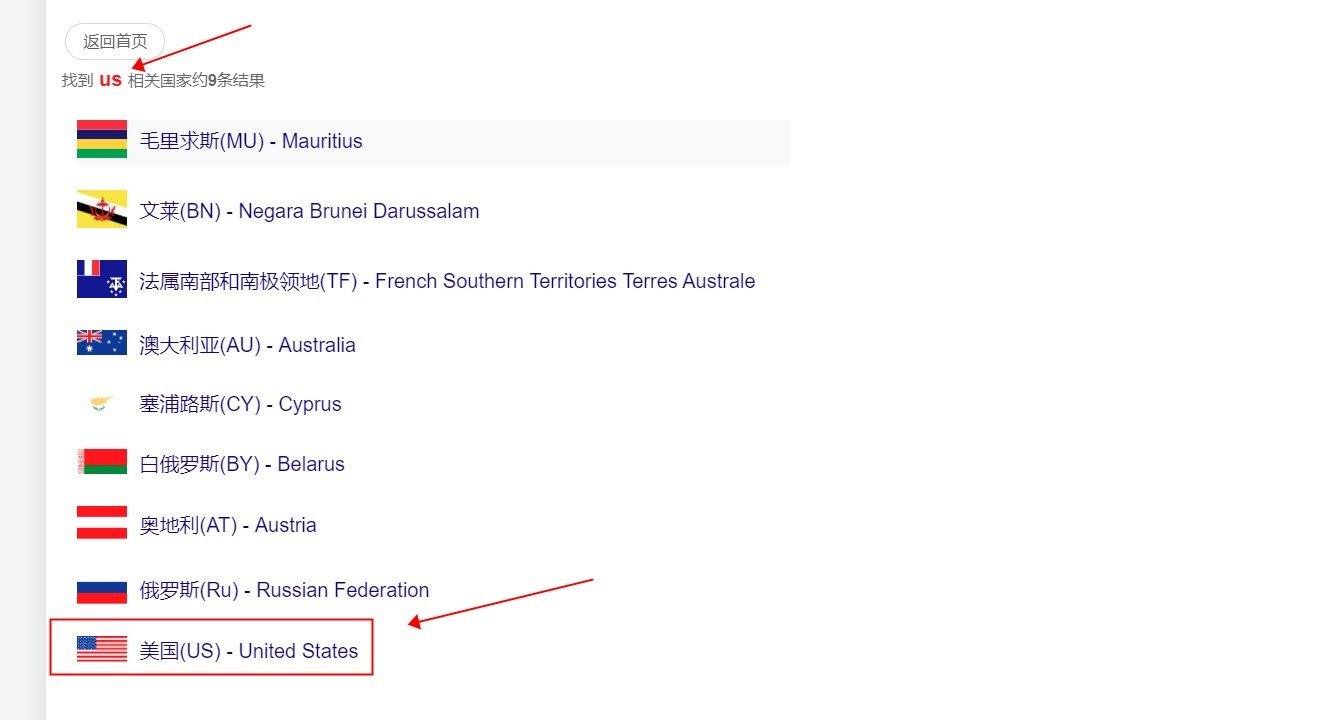The height and width of the screenshot is (720, 1319).
Task: Click the United States flag icon
Action: [102, 650]
